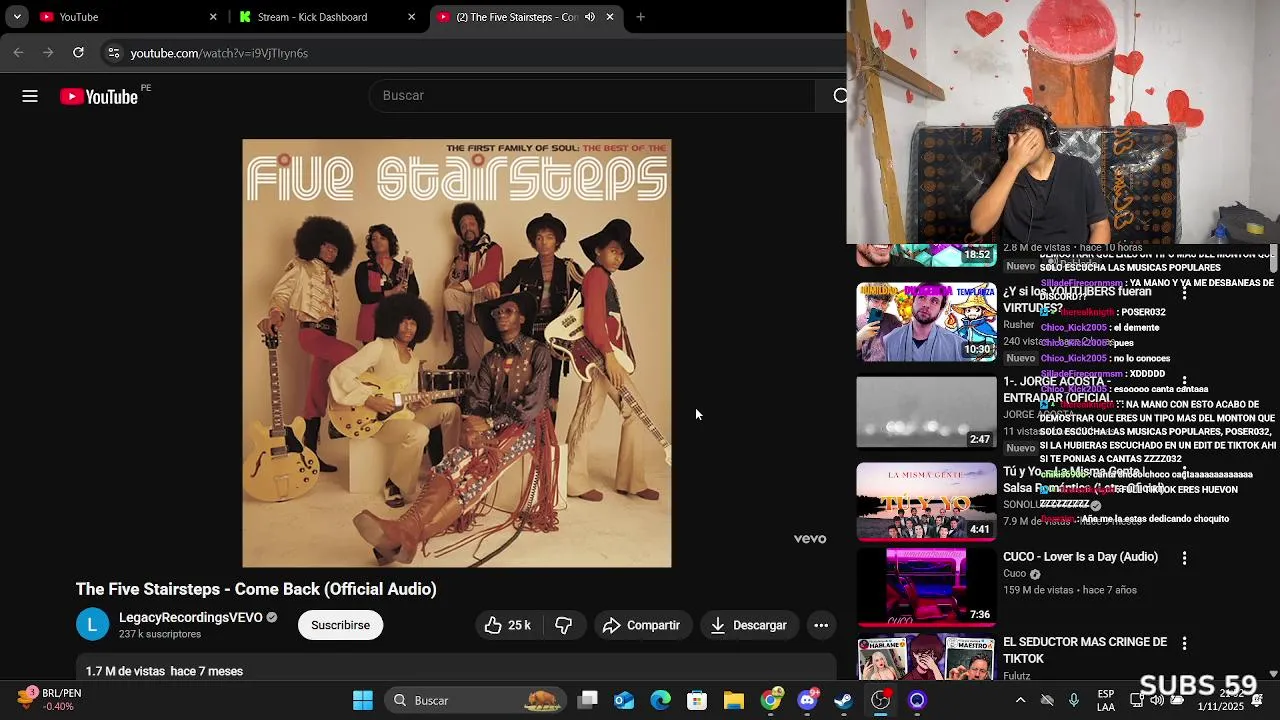The image size is (1280, 720).
Task: Open the Cuco channel name link
Action: (x=1014, y=574)
